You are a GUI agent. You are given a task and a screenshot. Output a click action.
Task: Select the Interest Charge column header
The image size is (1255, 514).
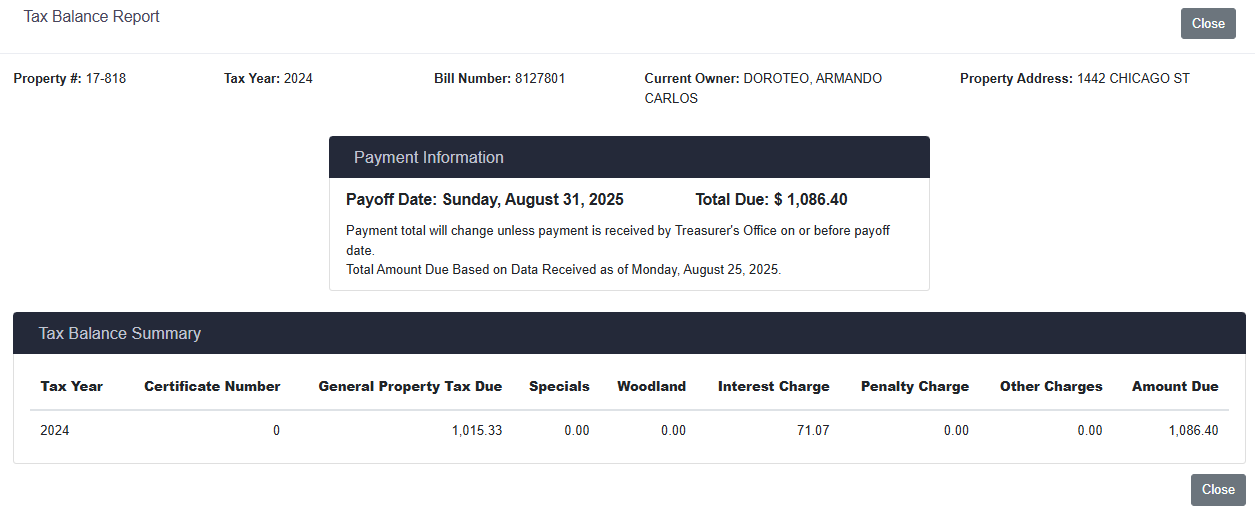coord(773,387)
